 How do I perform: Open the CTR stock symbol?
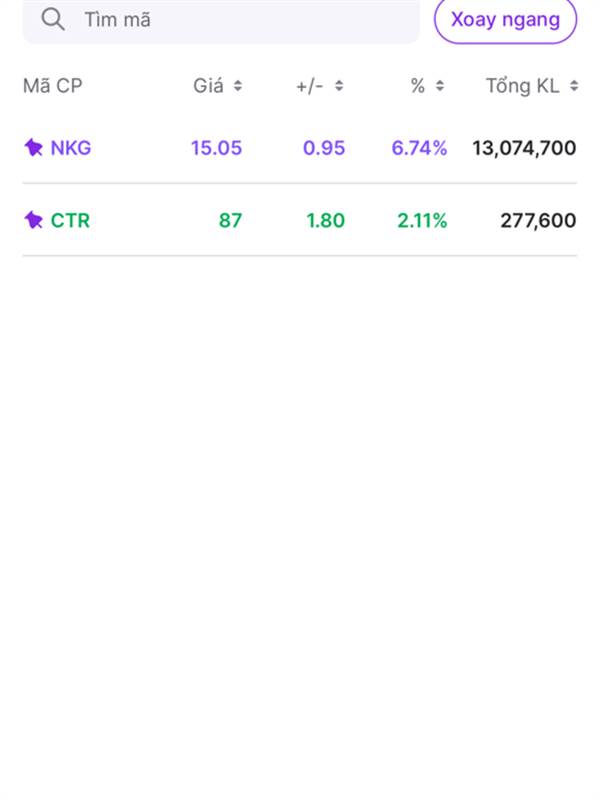(x=70, y=220)
